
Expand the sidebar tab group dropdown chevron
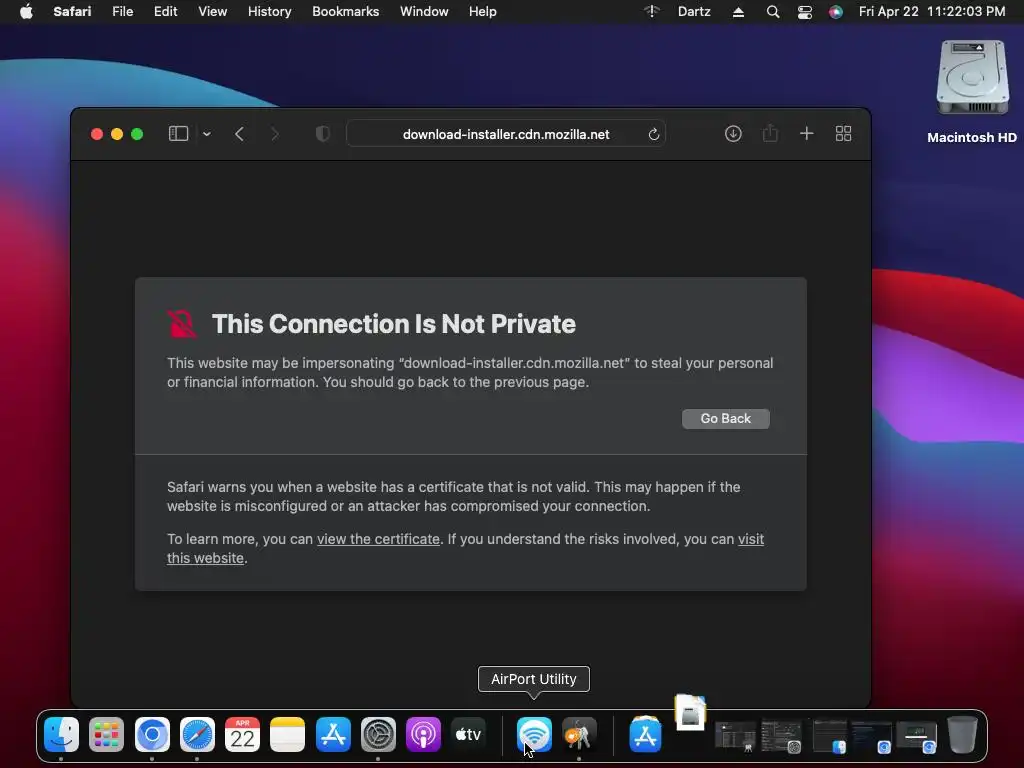207,134
